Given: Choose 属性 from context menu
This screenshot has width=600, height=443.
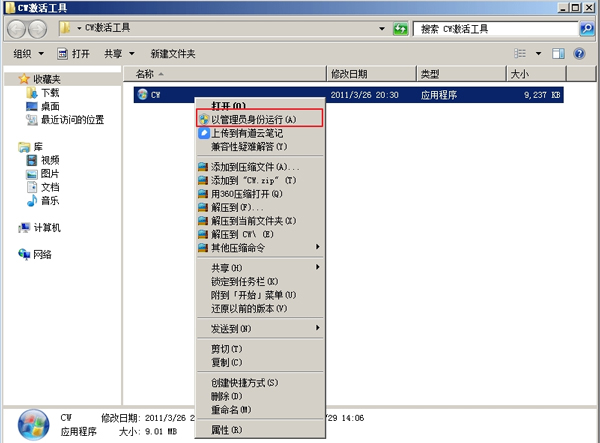Looking at the screenshot, I should [260, 430].
